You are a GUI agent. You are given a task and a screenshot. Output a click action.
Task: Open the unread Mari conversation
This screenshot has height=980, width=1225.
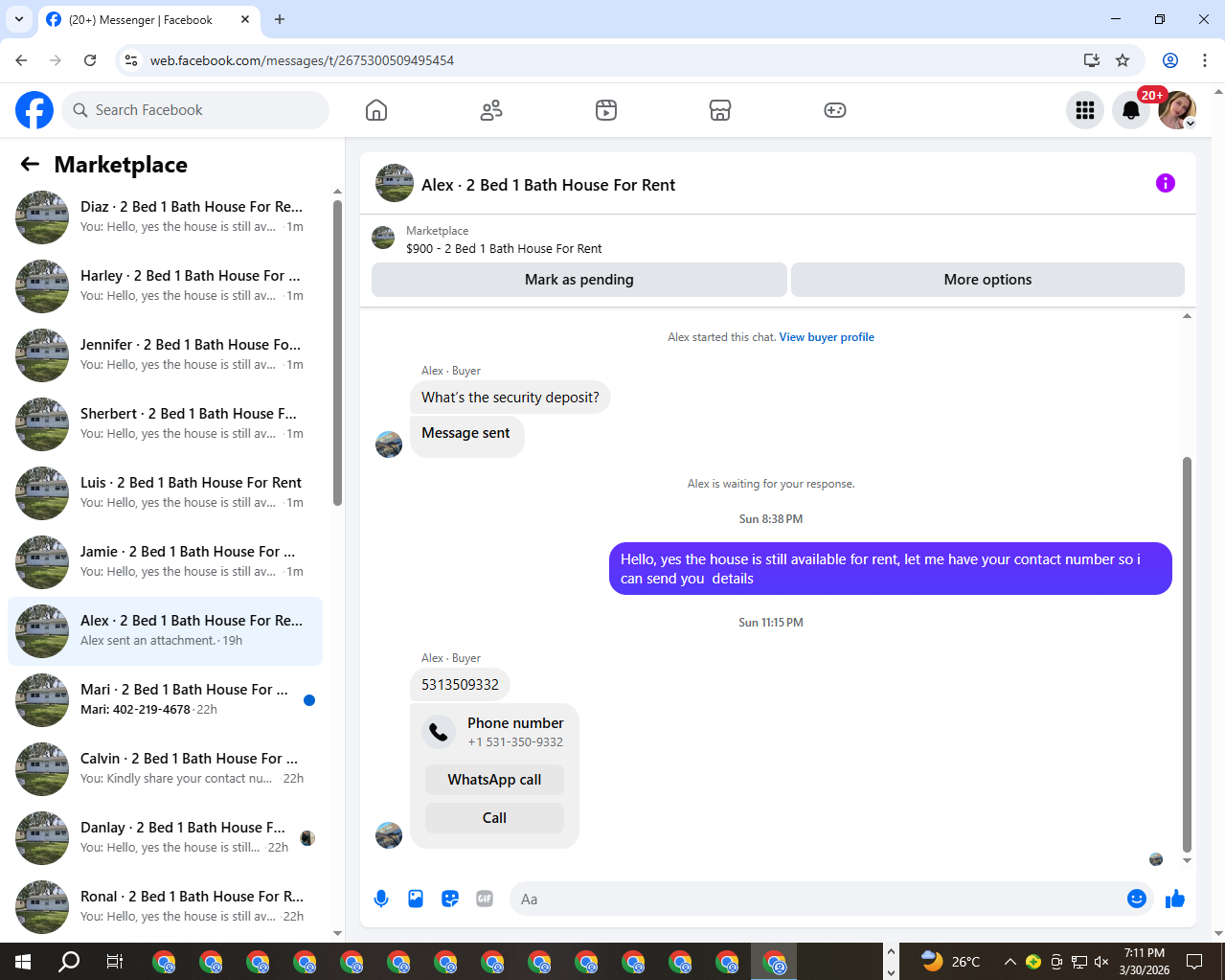click(x=165, y=700)
